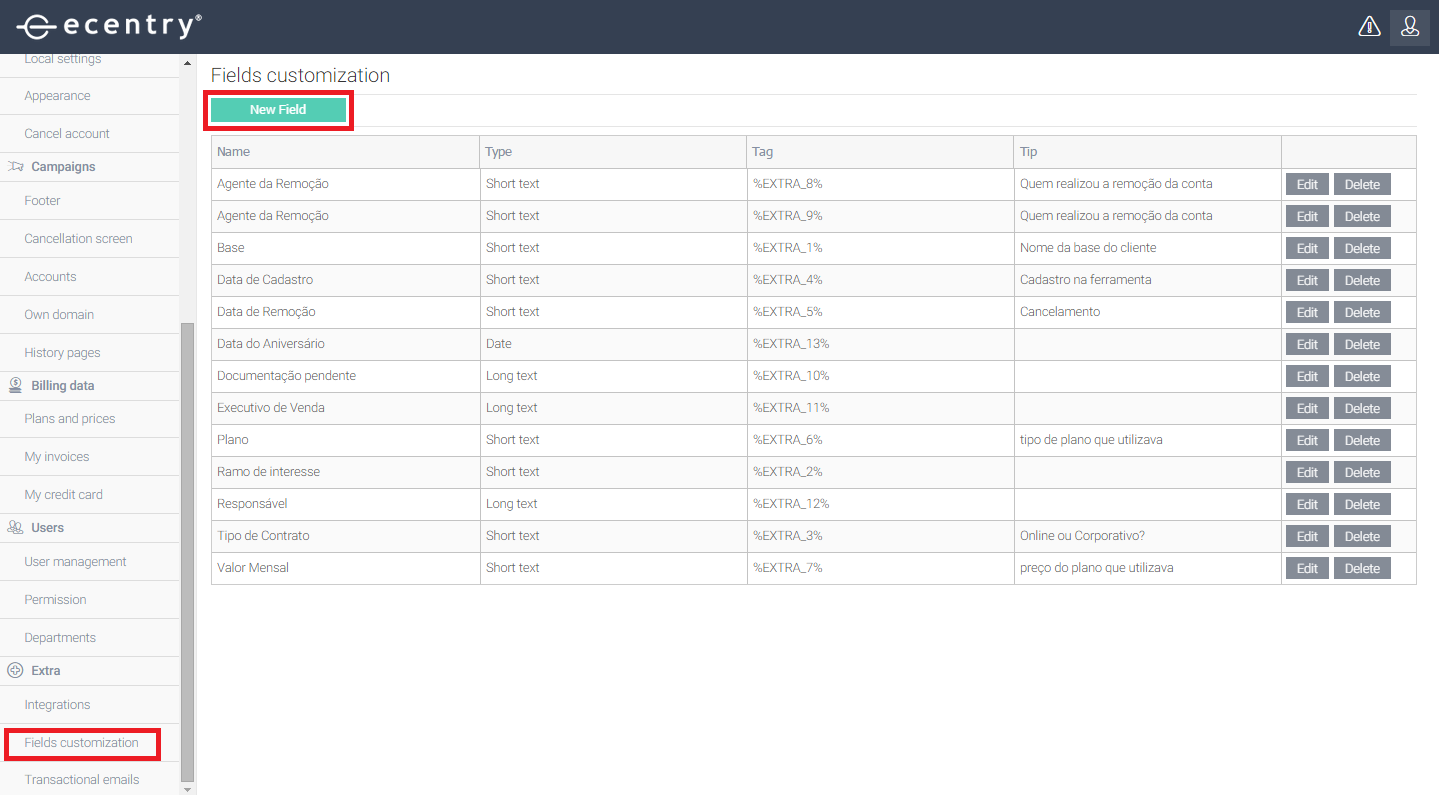This screenshot has height=795, width=1439.
Task: Select Plans and prices menu item
Action: (x=69, y=419)
